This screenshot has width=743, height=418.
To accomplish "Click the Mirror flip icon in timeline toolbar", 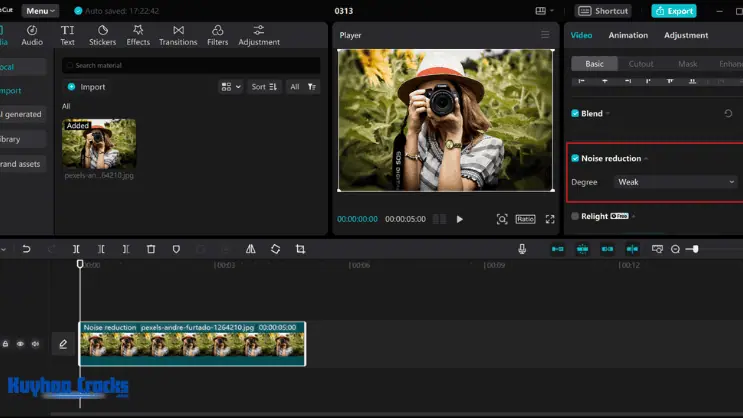I will (250, 249).
